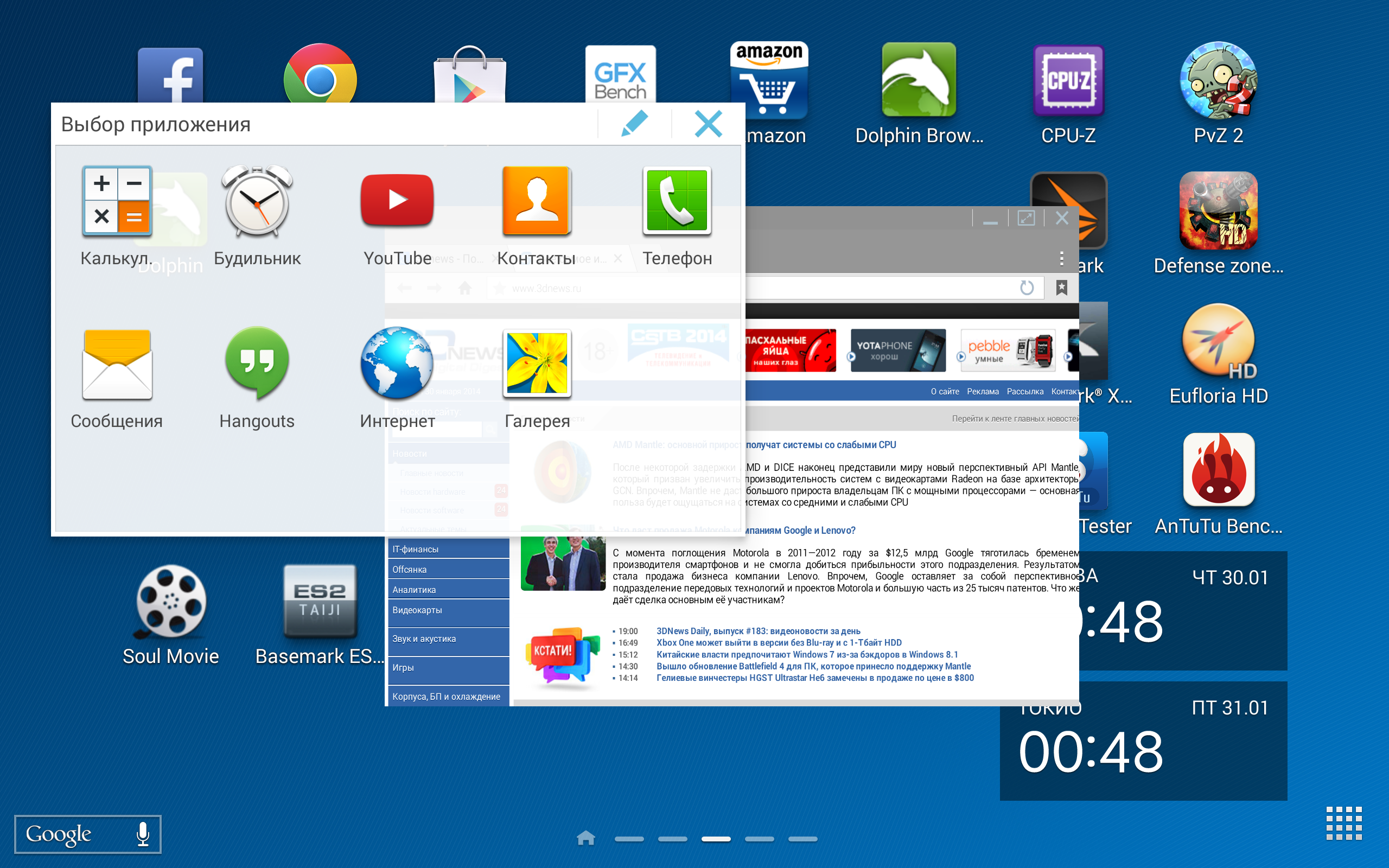Select Offсянка sidebar category
This screenshot has height=868, width=1389.
448,569
